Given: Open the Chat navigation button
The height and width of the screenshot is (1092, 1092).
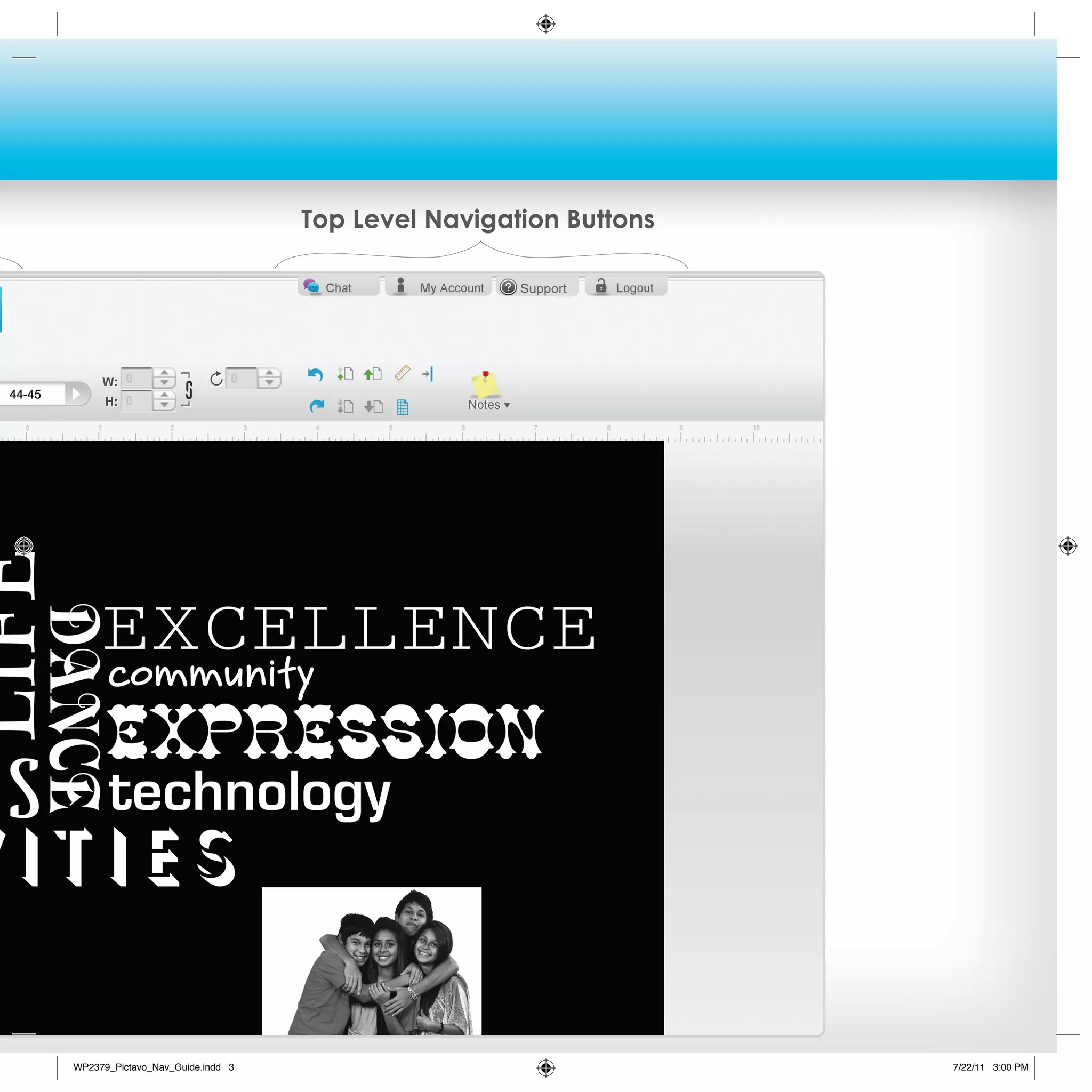Looking at the screenshot, I should (x=338, y=288).
